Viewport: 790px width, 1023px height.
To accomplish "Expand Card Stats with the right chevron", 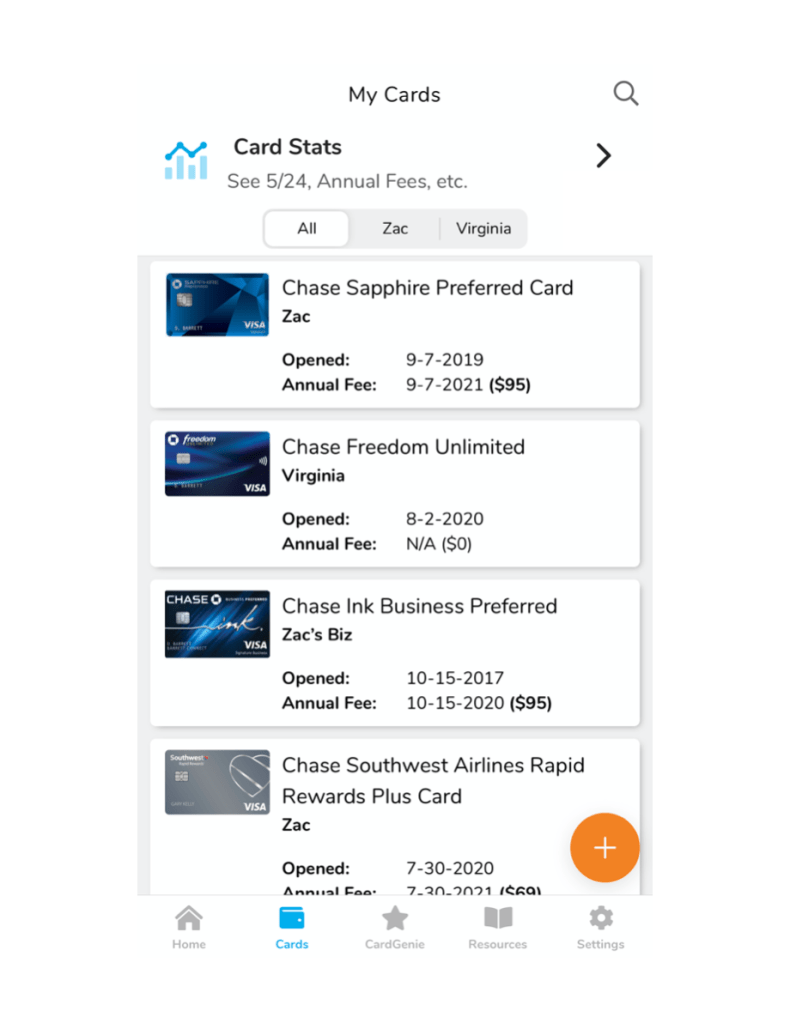I will [603, 156].
